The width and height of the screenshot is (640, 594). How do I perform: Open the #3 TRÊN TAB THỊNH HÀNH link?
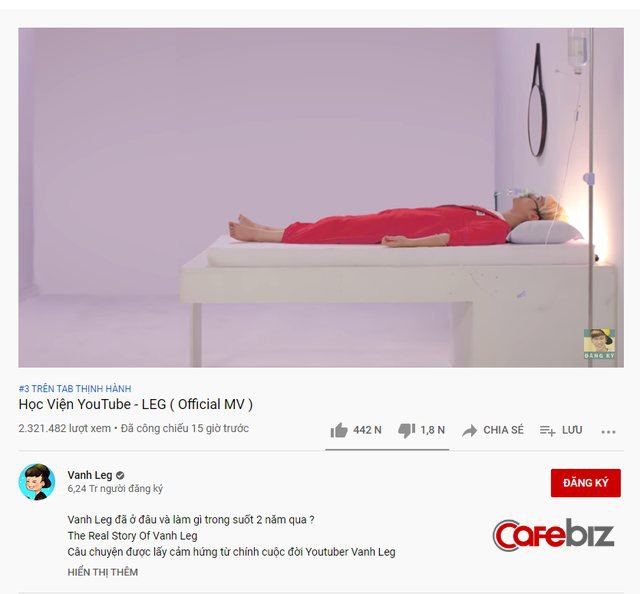[x=75, y=389]
